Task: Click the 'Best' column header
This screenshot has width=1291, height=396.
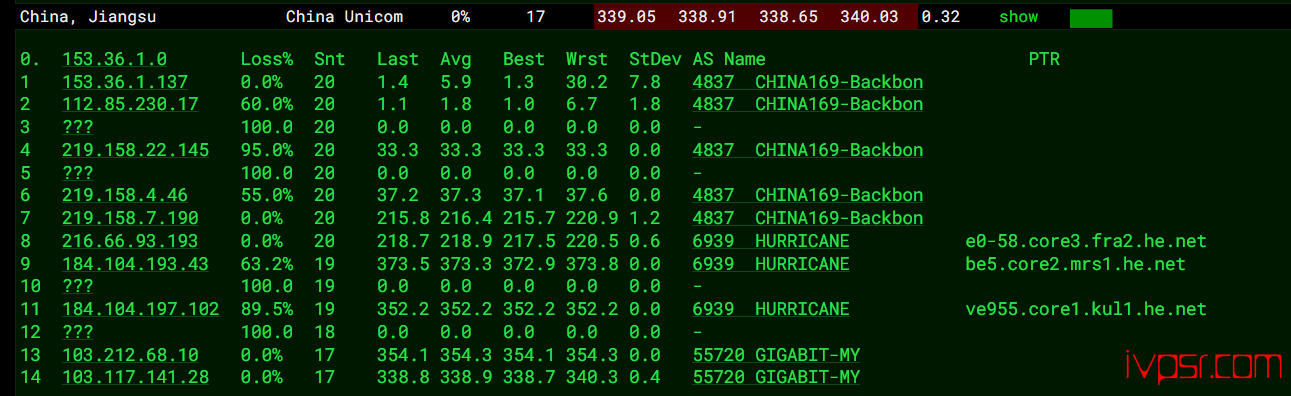Action: coord(524,60)
